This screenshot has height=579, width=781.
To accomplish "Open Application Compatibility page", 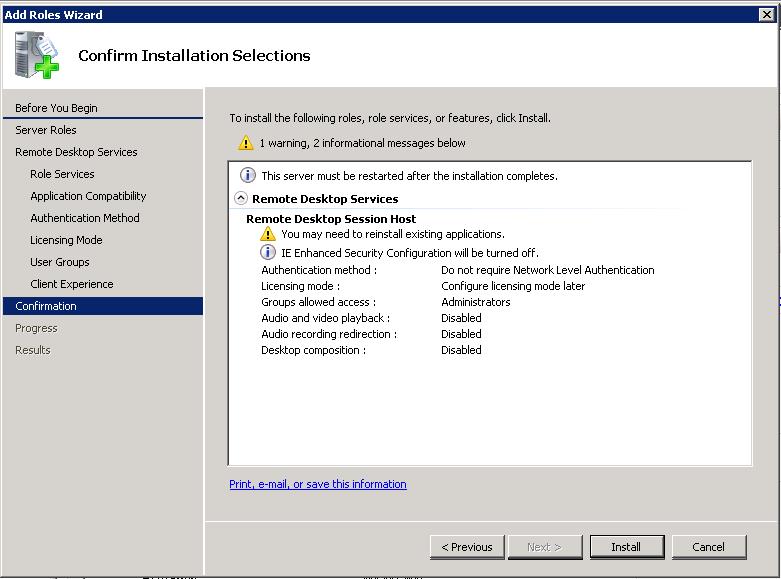I will 88,196.
